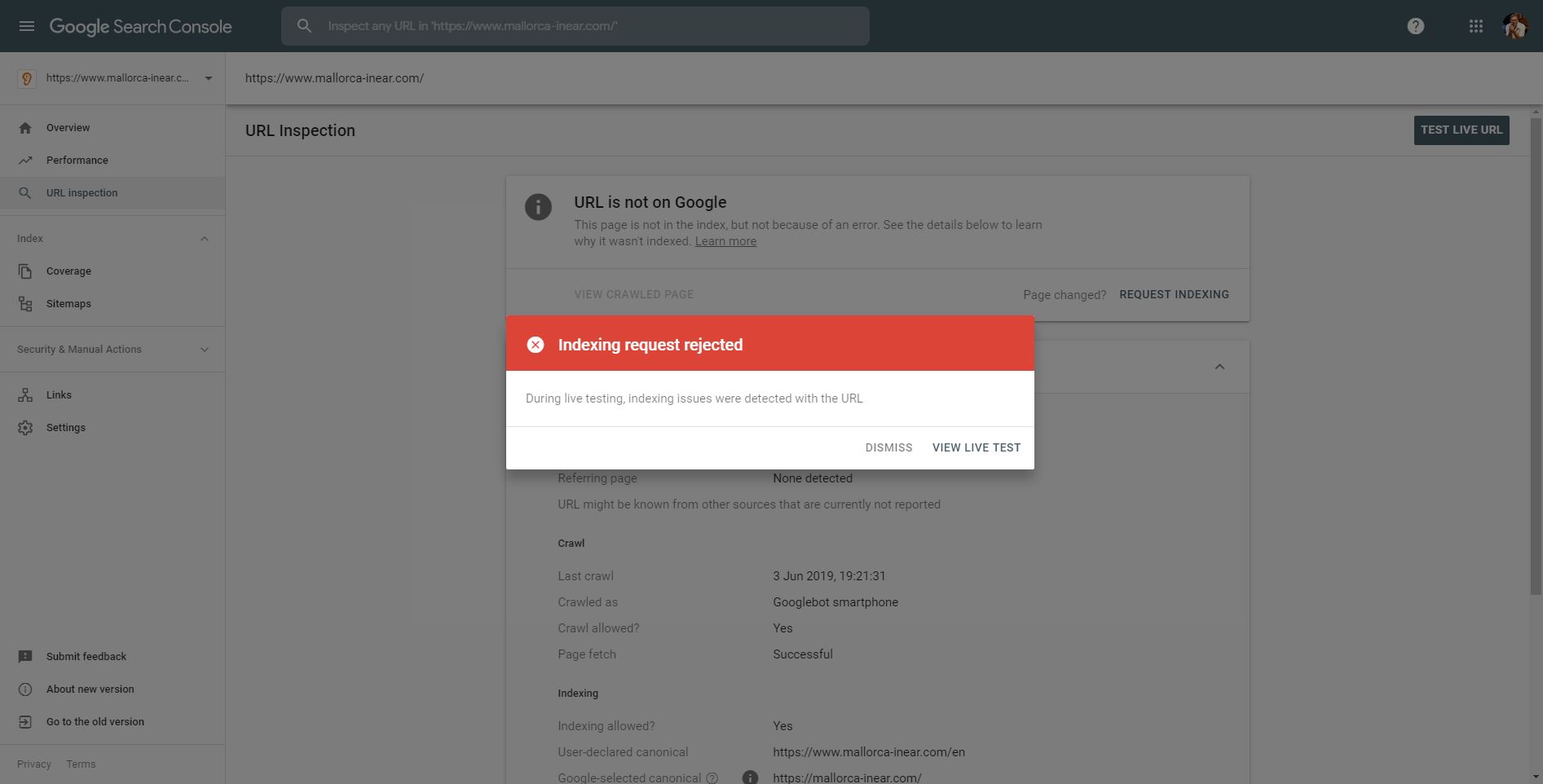Click the Inspect any URL search field
Image resolution: width=1543 pixels, height=784 pixels.
[575, 26]
